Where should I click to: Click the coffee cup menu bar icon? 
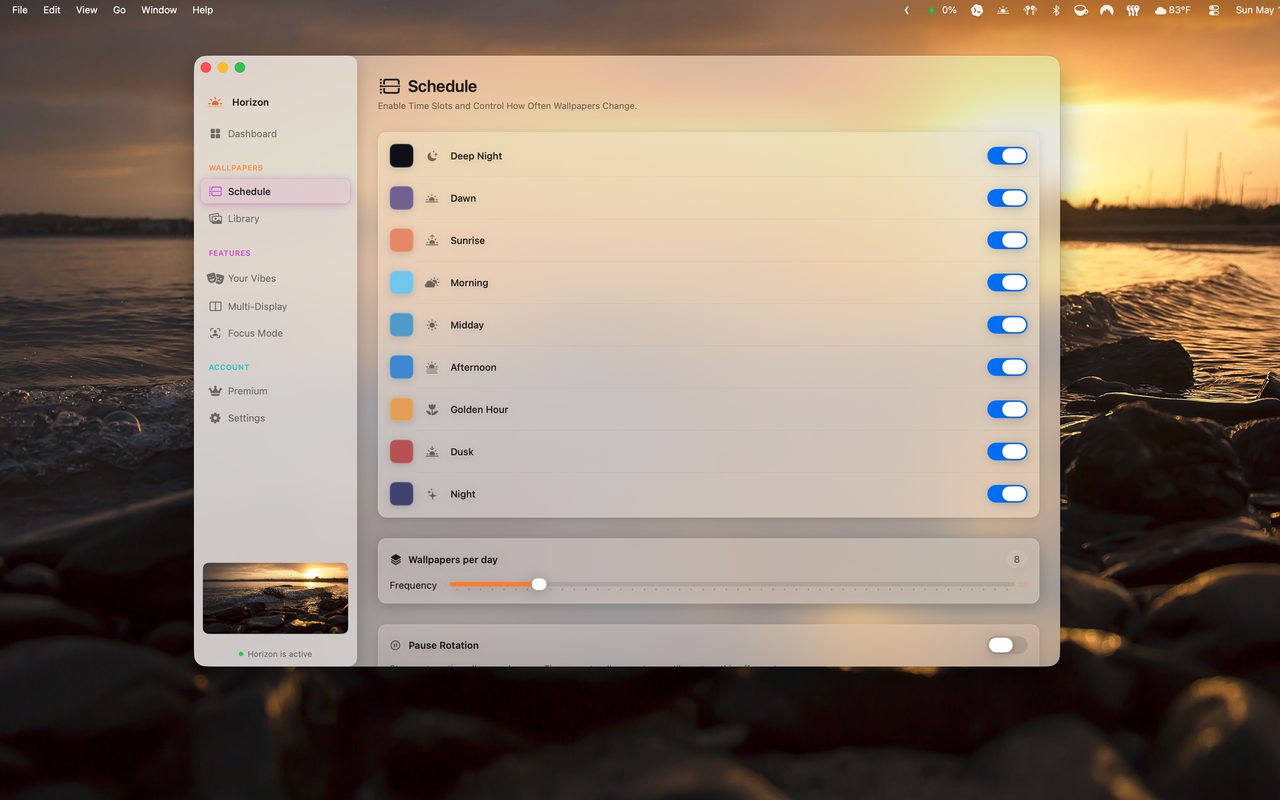click(x=1081, y=10)
